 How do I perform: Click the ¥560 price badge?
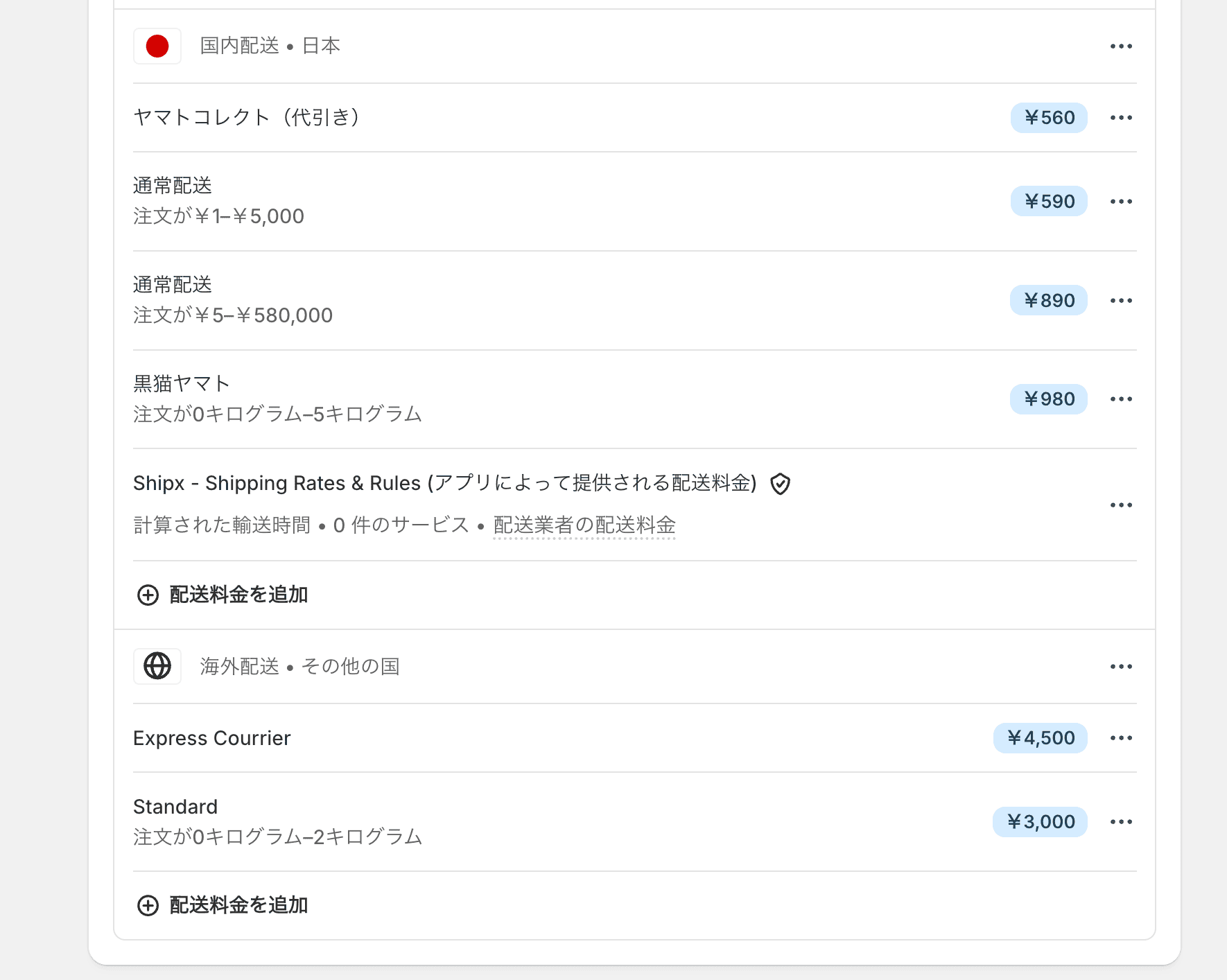click(1049, 117)
